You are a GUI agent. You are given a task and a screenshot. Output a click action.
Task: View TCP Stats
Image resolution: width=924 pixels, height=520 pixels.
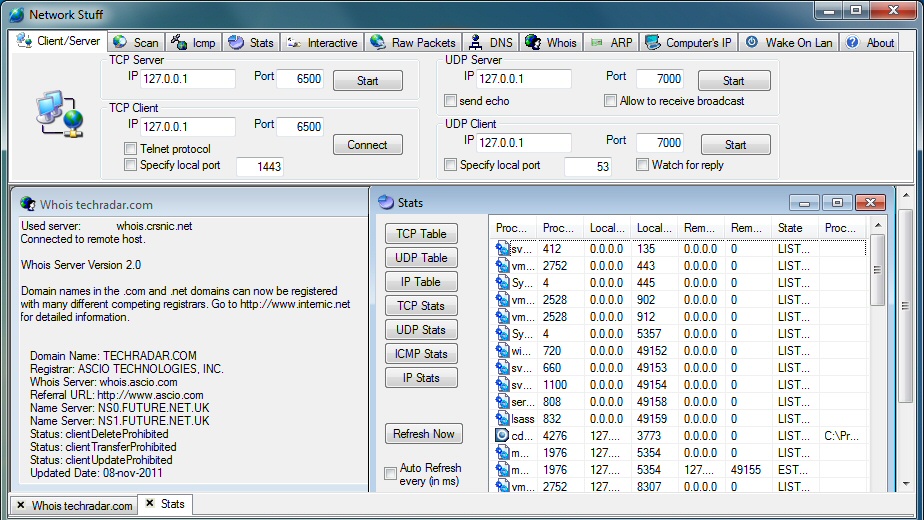point(421,306)
